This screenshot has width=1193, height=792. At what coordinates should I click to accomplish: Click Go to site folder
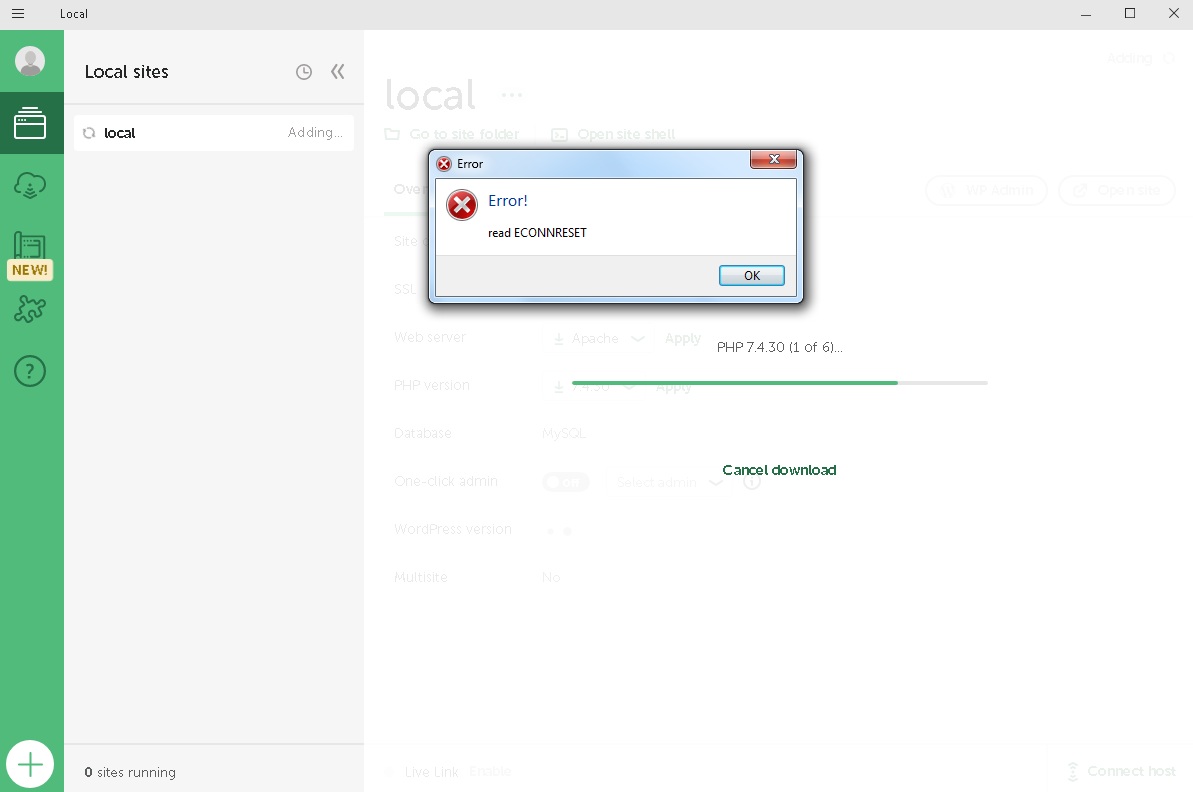(452, 135)
